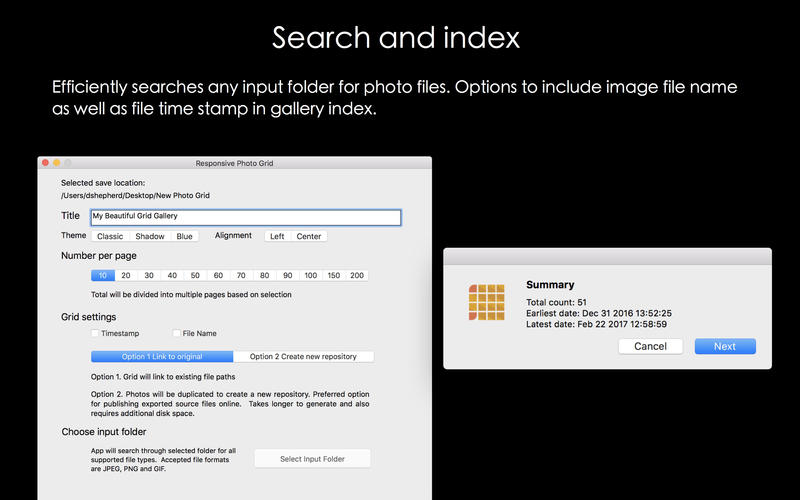Click the 'Total count: 51' text
The height and width of the screenshot is (500, 800).
(x=556, y=302)
